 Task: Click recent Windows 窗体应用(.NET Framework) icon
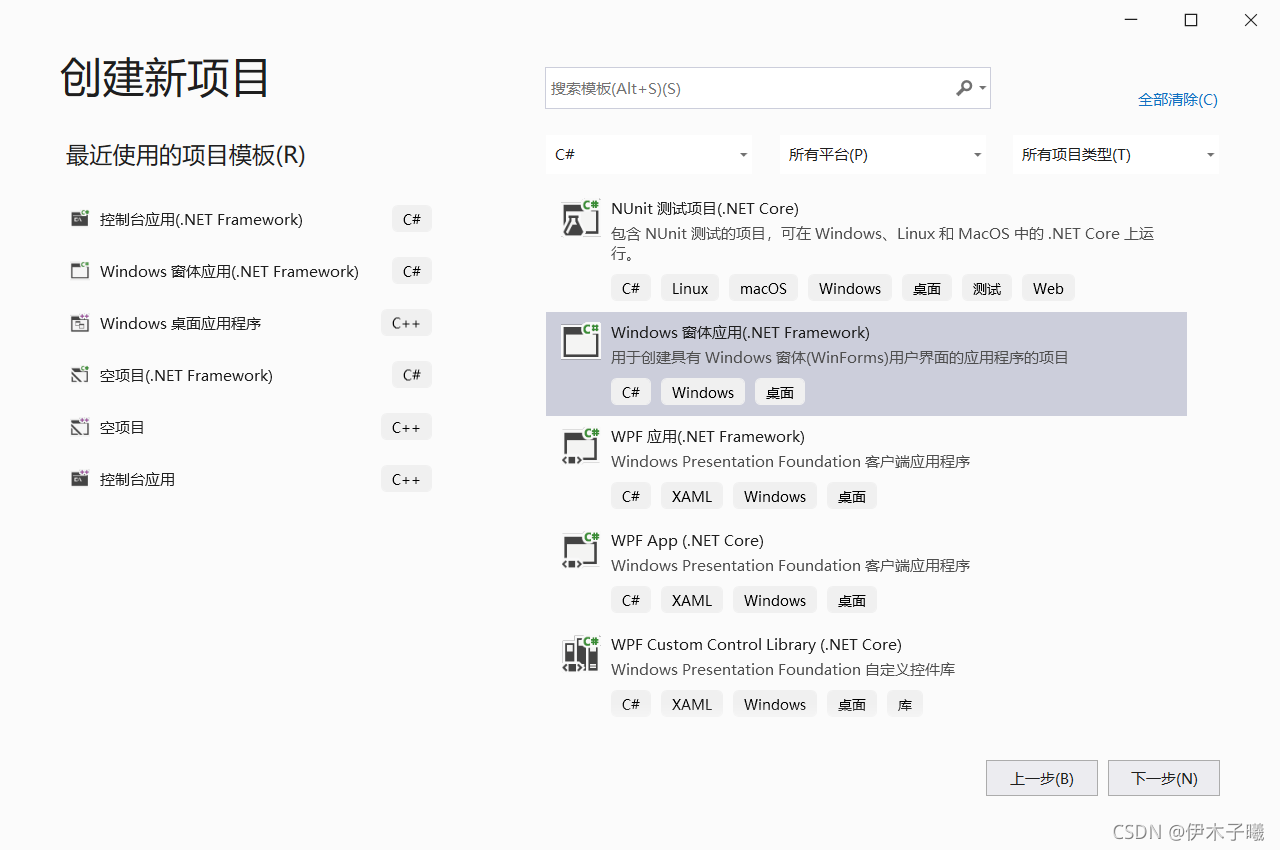click(x=80, y=271)
